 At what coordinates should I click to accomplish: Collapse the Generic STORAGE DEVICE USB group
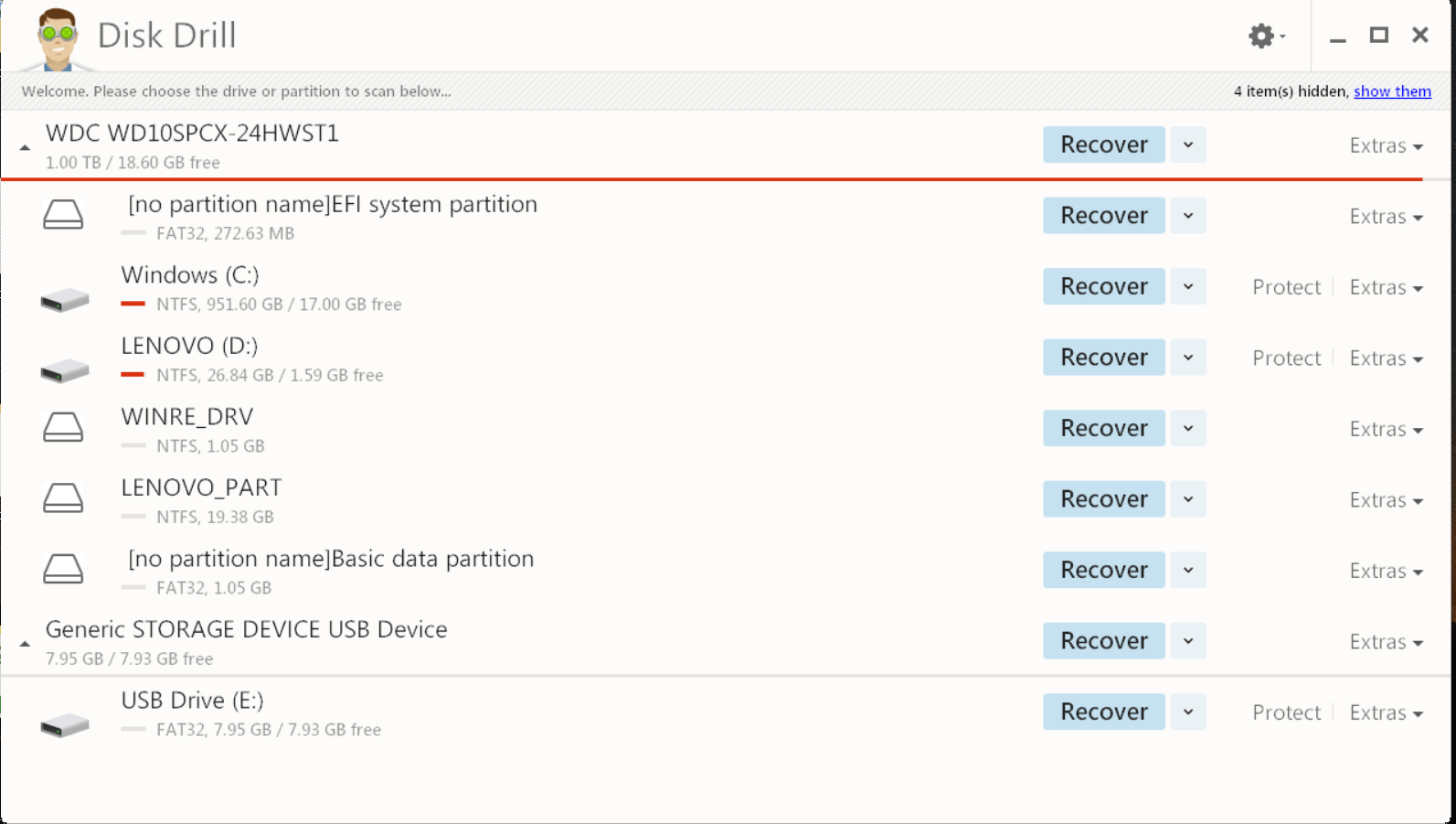[x=25, y=644]
